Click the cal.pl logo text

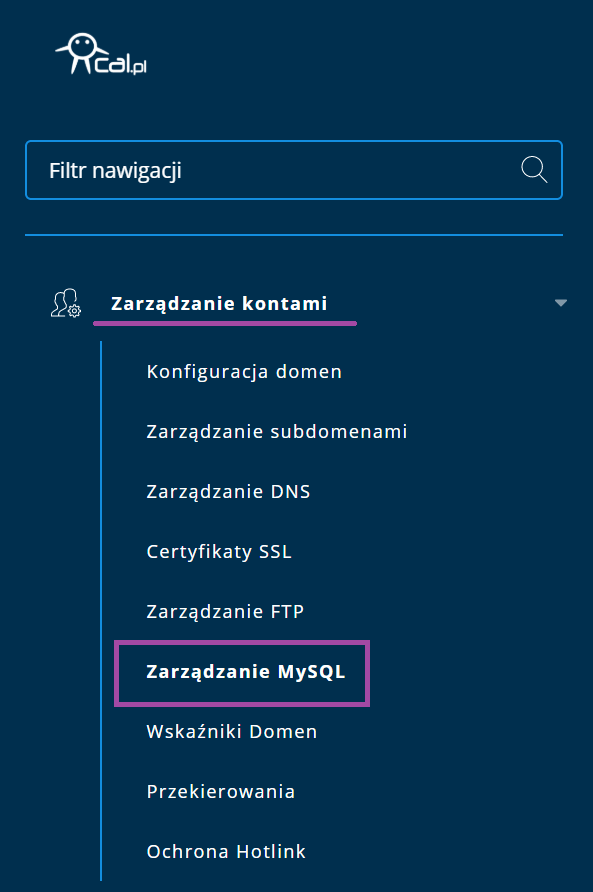click(x=121, y=63)
